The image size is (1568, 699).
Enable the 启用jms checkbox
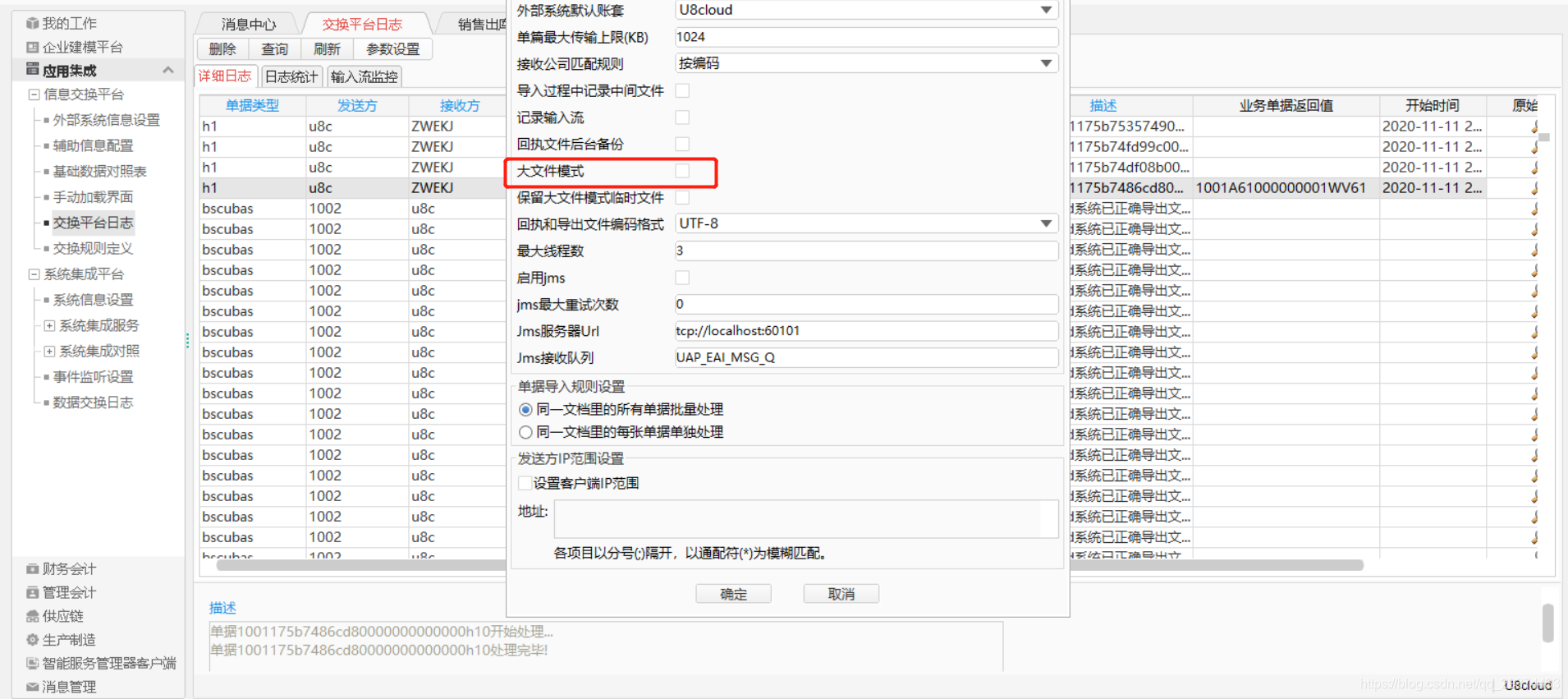tap(682, 278)
